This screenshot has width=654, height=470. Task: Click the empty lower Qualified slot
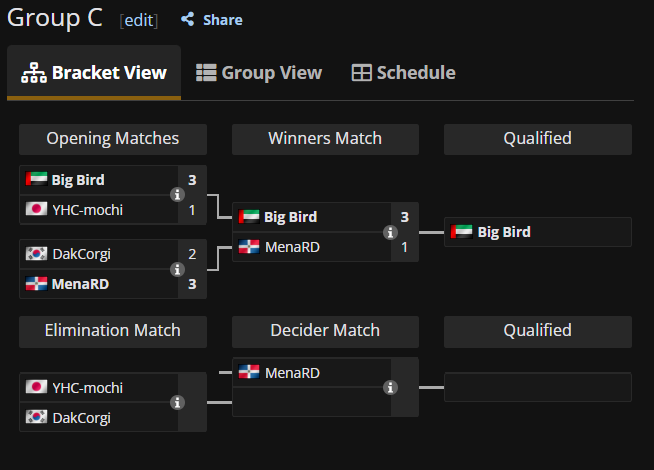(537, 387)
